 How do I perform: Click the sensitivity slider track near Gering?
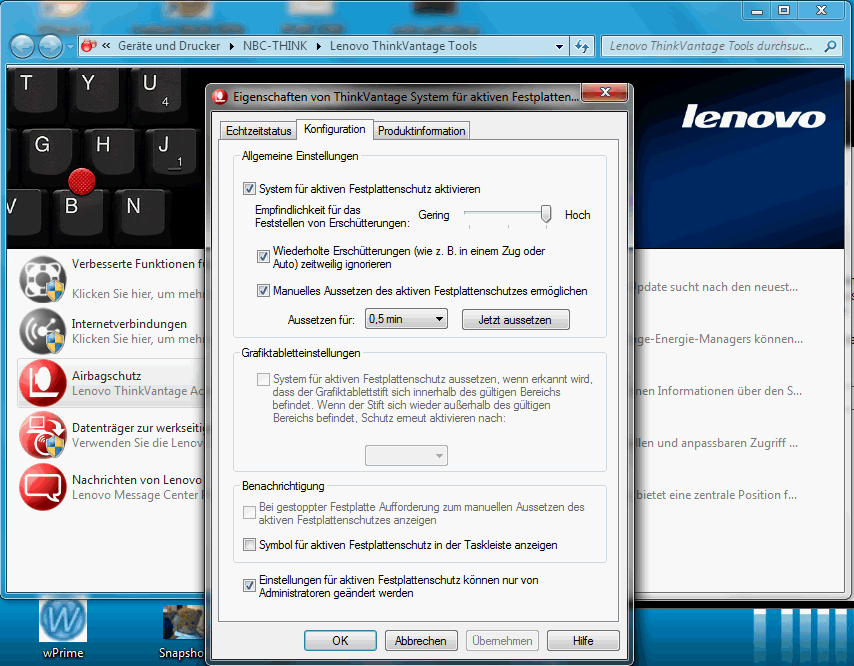point(470,214)
